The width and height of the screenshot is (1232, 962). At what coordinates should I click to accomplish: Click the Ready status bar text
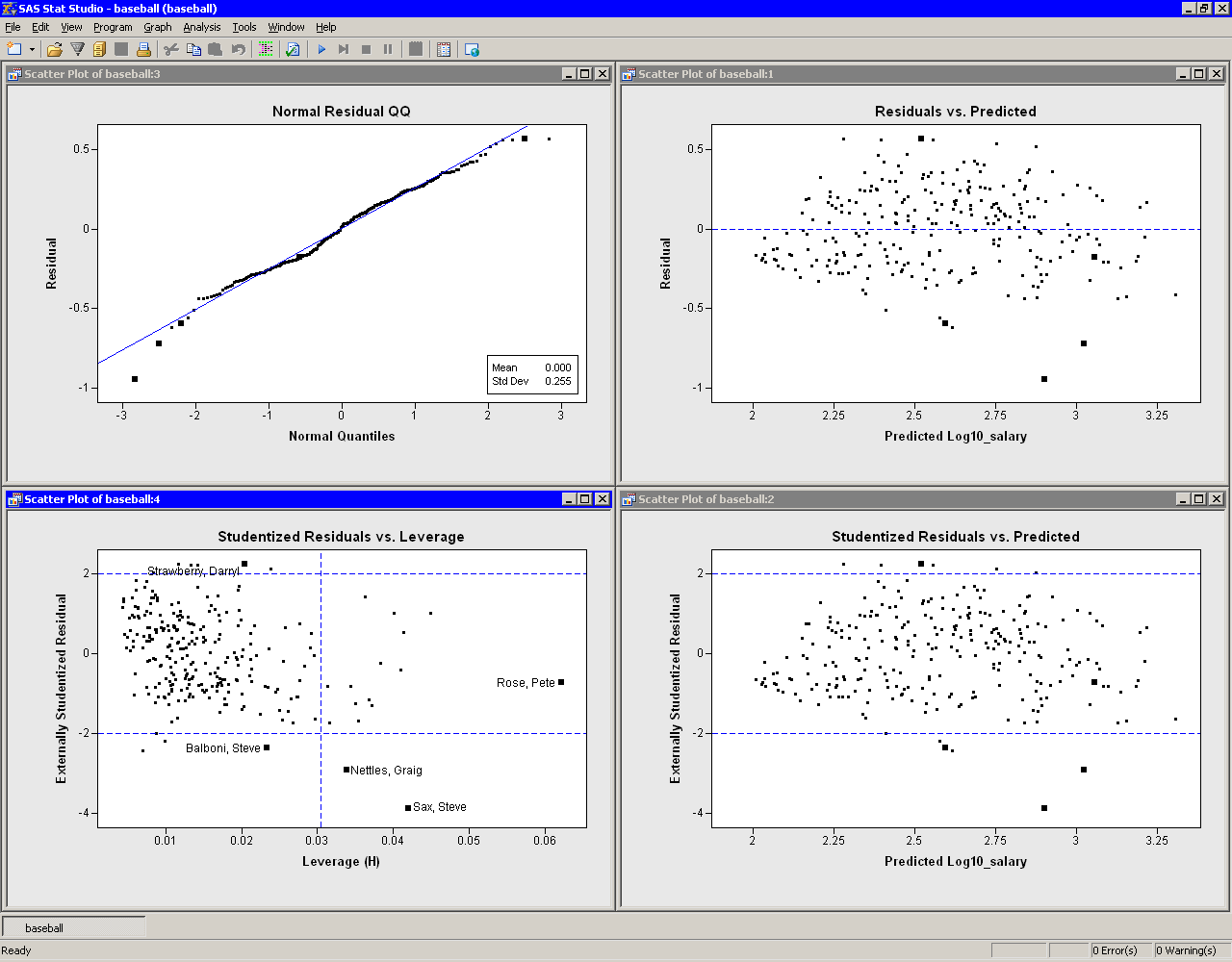[16, 950]
